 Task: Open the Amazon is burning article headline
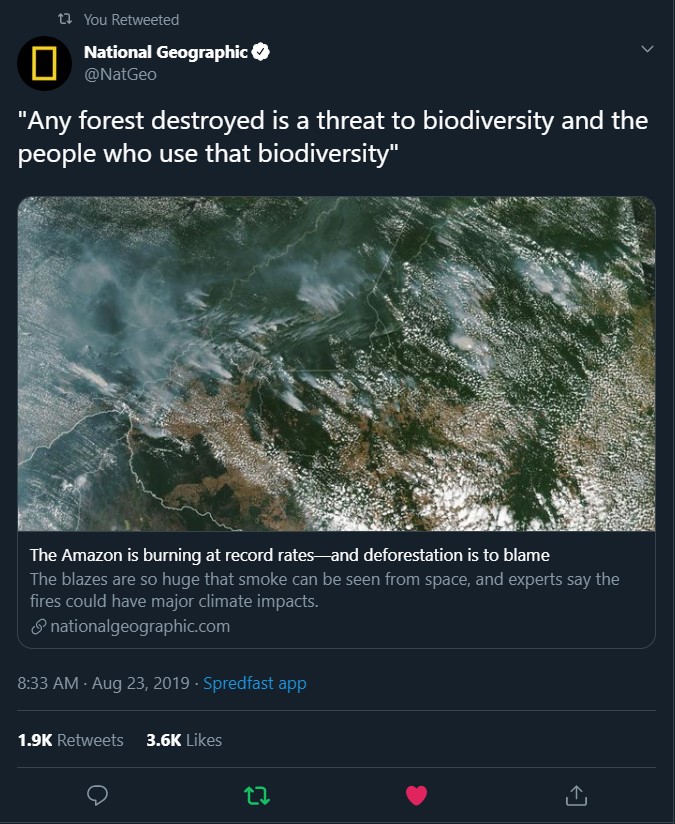coord(290,555)
